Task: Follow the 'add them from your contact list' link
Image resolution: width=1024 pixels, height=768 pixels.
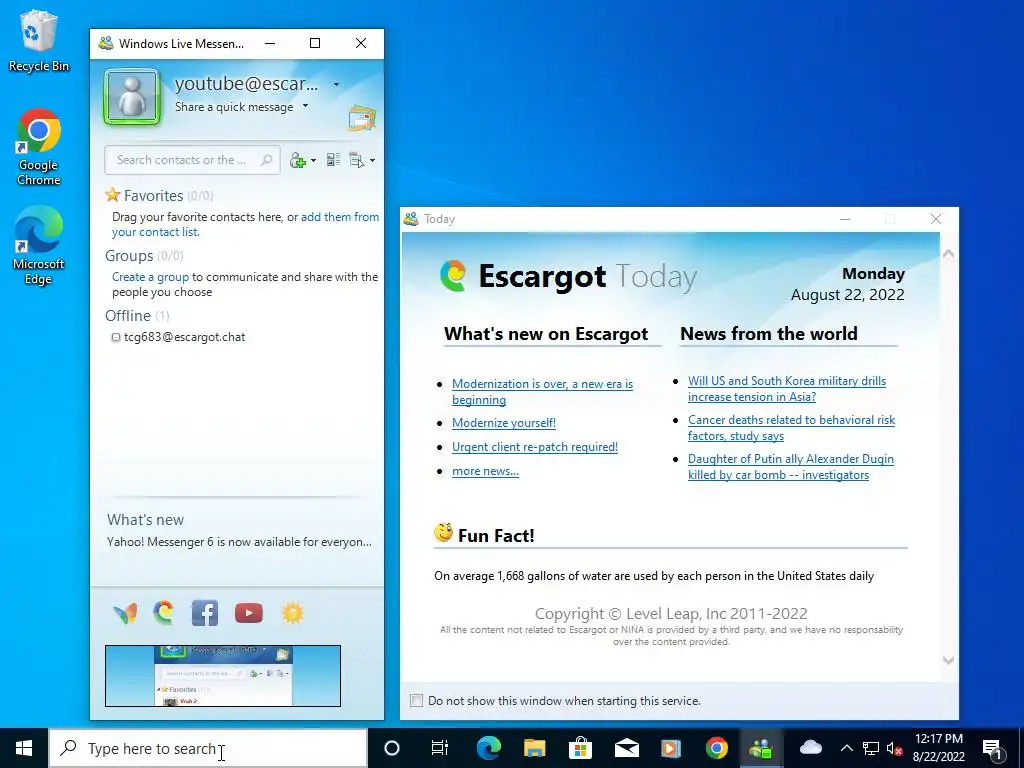Action: [246, 224]
